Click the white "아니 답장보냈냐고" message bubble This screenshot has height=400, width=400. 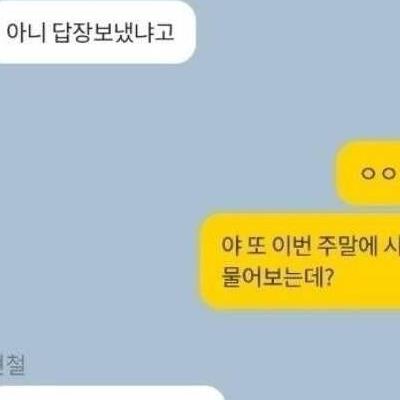[x=97, y=32]
